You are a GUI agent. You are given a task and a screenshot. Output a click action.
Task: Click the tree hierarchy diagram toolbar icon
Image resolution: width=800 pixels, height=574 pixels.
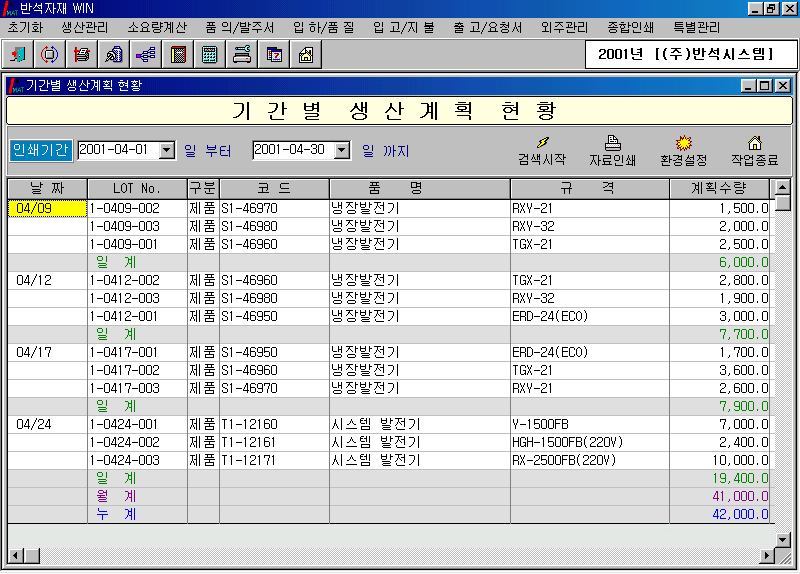145,54
